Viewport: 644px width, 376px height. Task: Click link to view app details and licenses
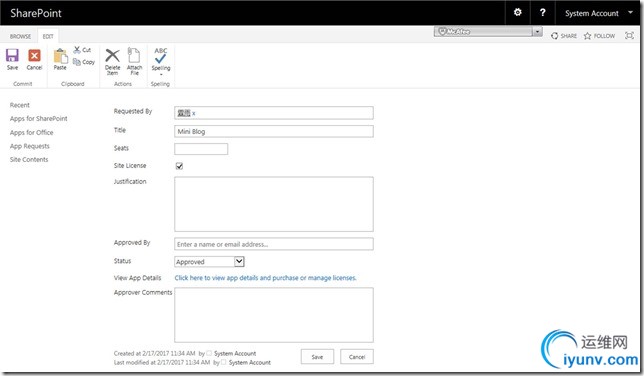click(x=265, y=278)
